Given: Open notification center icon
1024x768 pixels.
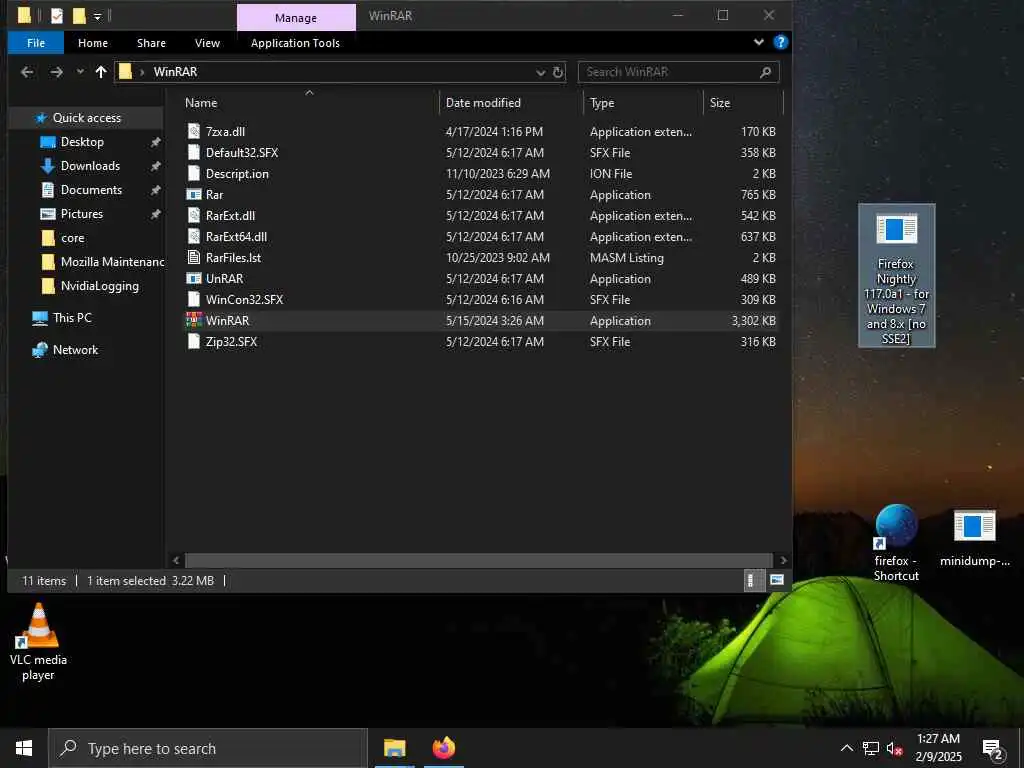Looking at the screenshot, I should (993, 748).
